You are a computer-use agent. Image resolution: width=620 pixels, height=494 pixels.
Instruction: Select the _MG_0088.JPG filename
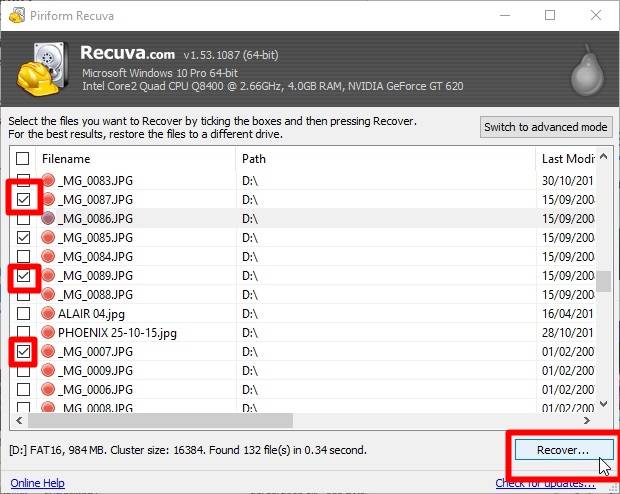click(x=95, y=295)
